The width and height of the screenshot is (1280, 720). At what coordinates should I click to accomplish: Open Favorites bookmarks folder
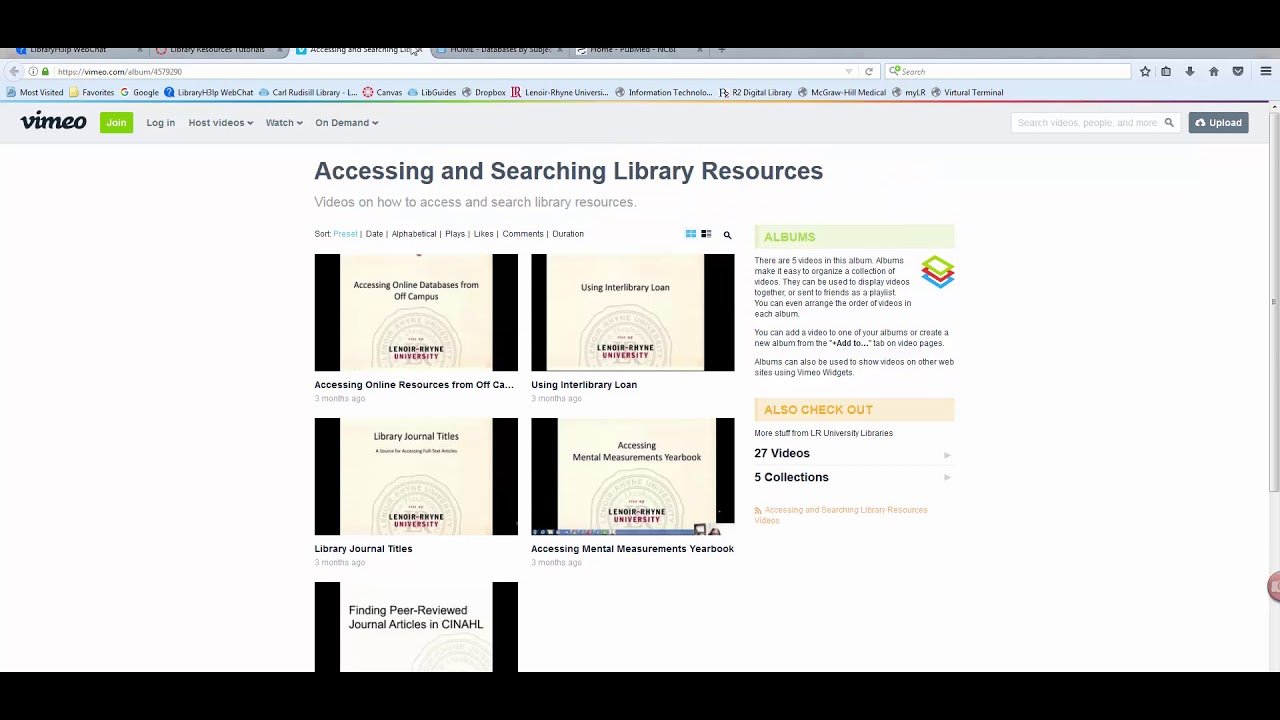click(91, 93)
